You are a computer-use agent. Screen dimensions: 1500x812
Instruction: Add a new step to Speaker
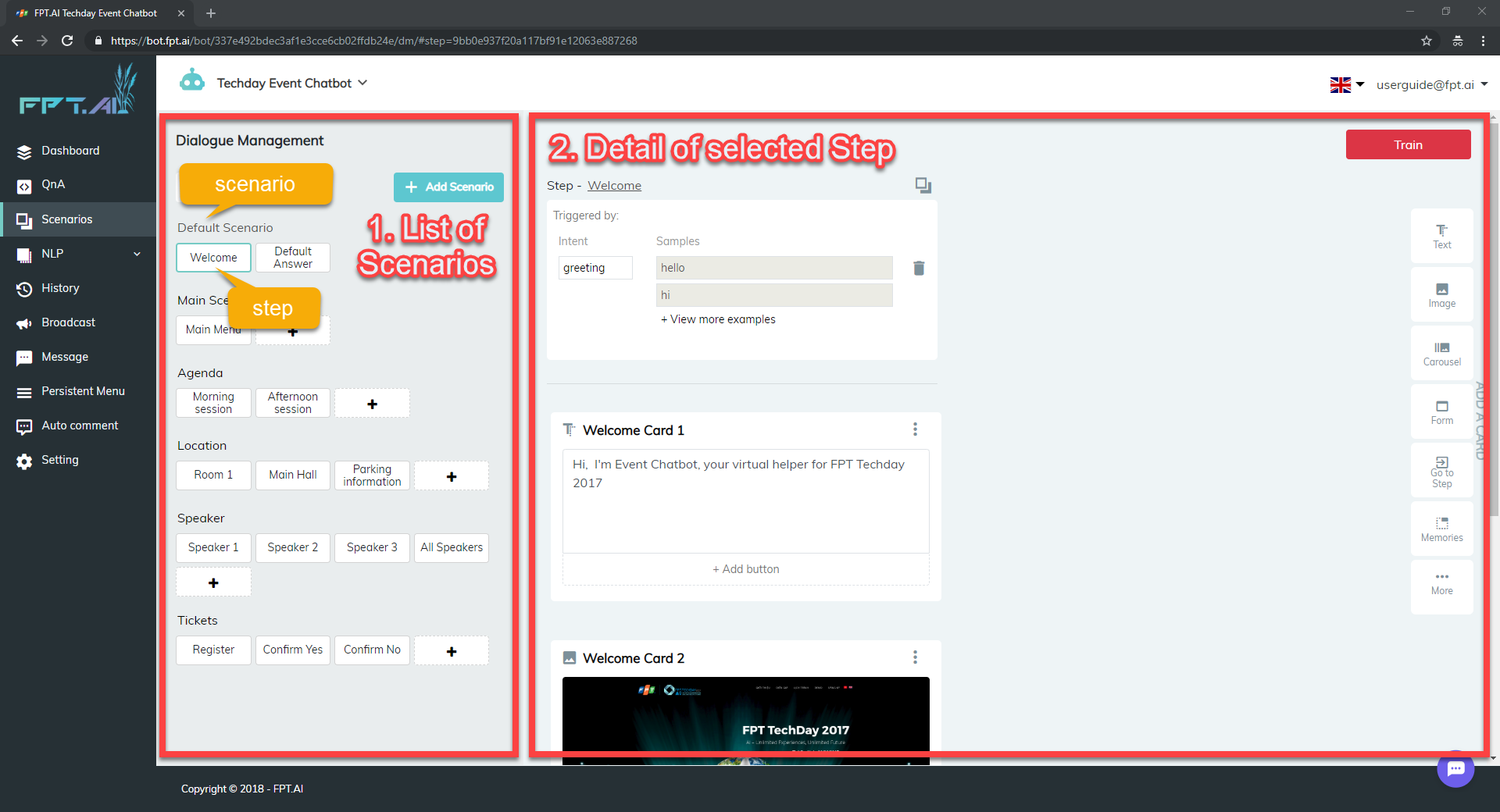pos(213,582)
